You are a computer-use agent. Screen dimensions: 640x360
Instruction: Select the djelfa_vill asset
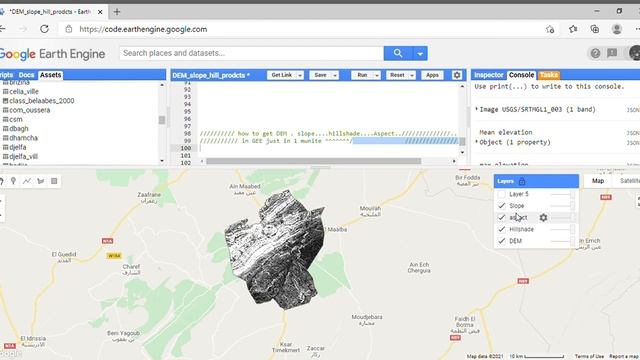coord(24,156)
